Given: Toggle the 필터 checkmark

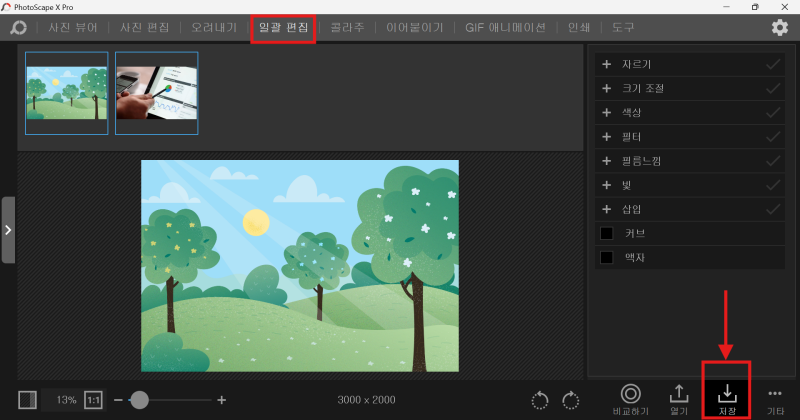Looking at the screenshot, I should [773, 137].
